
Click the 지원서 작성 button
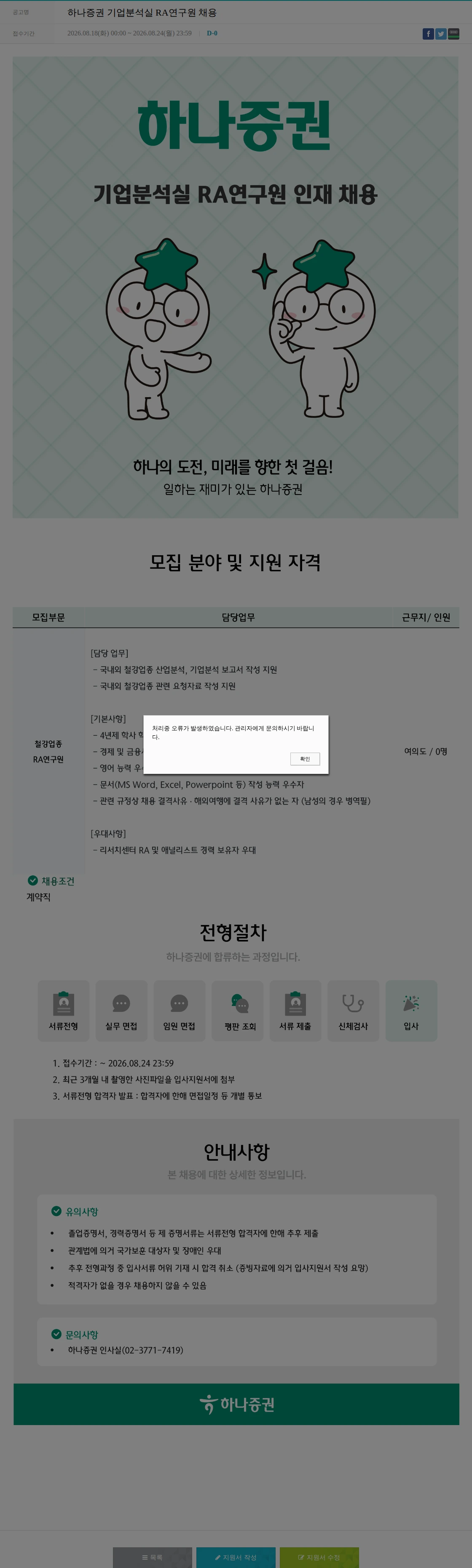coord(236,1557)
